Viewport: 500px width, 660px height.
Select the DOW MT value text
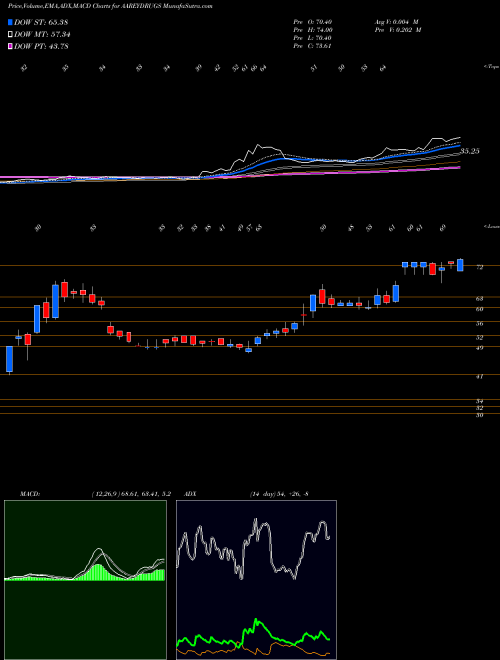click(x=59, y=35)
